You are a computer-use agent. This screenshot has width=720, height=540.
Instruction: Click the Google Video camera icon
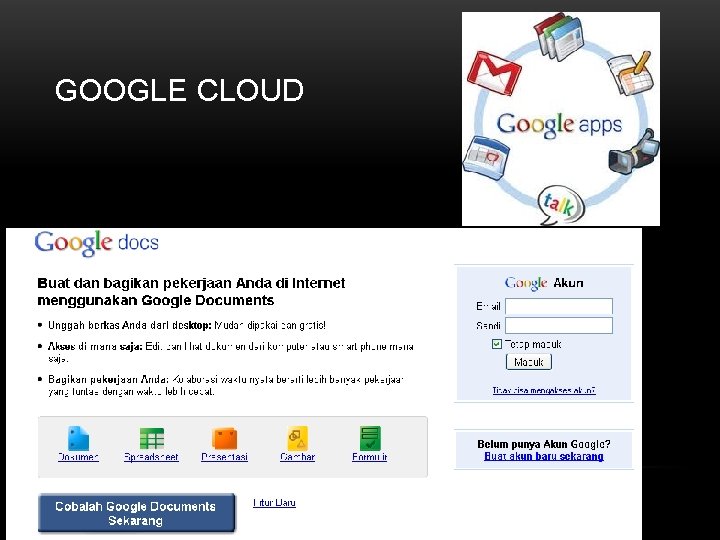click(634, 152)
